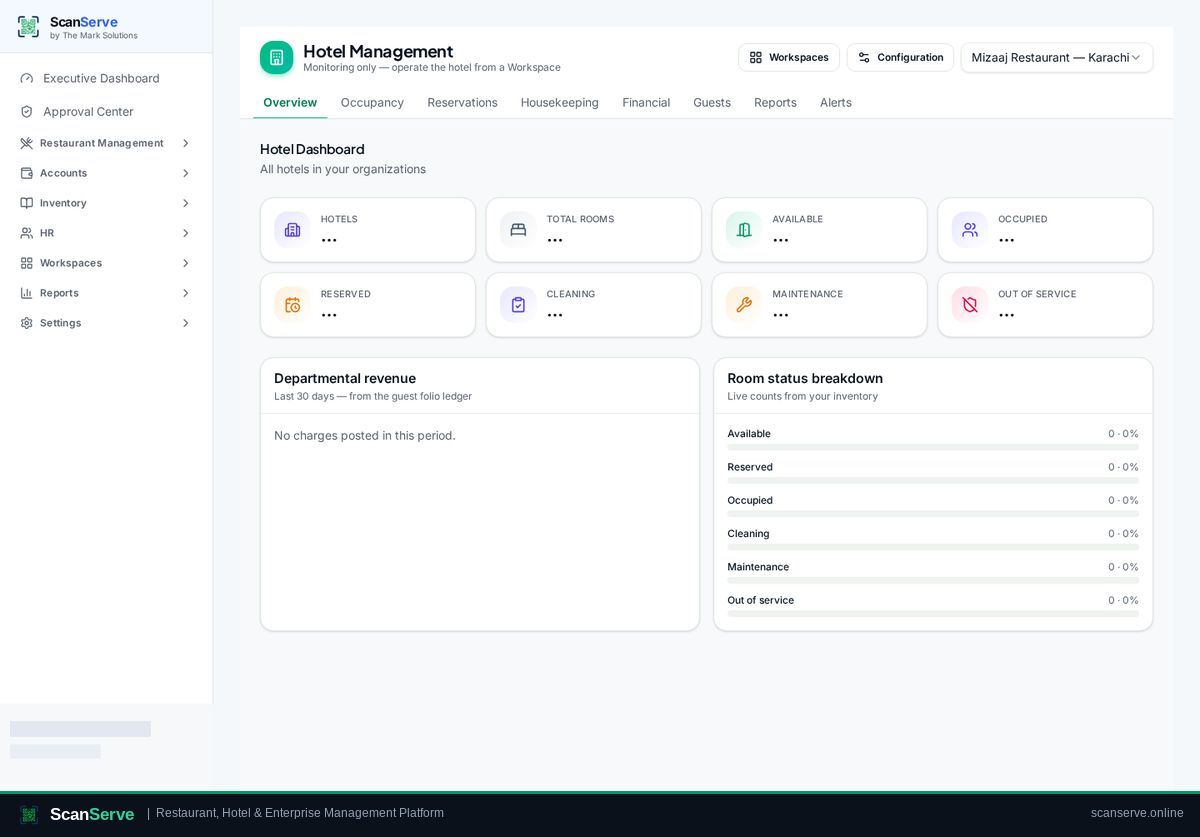The width and height of the screenshot is (1200, 837).
Task: Open the Mizaaj Restaurant — Karachi dropdown
Action: point(1057,57)
